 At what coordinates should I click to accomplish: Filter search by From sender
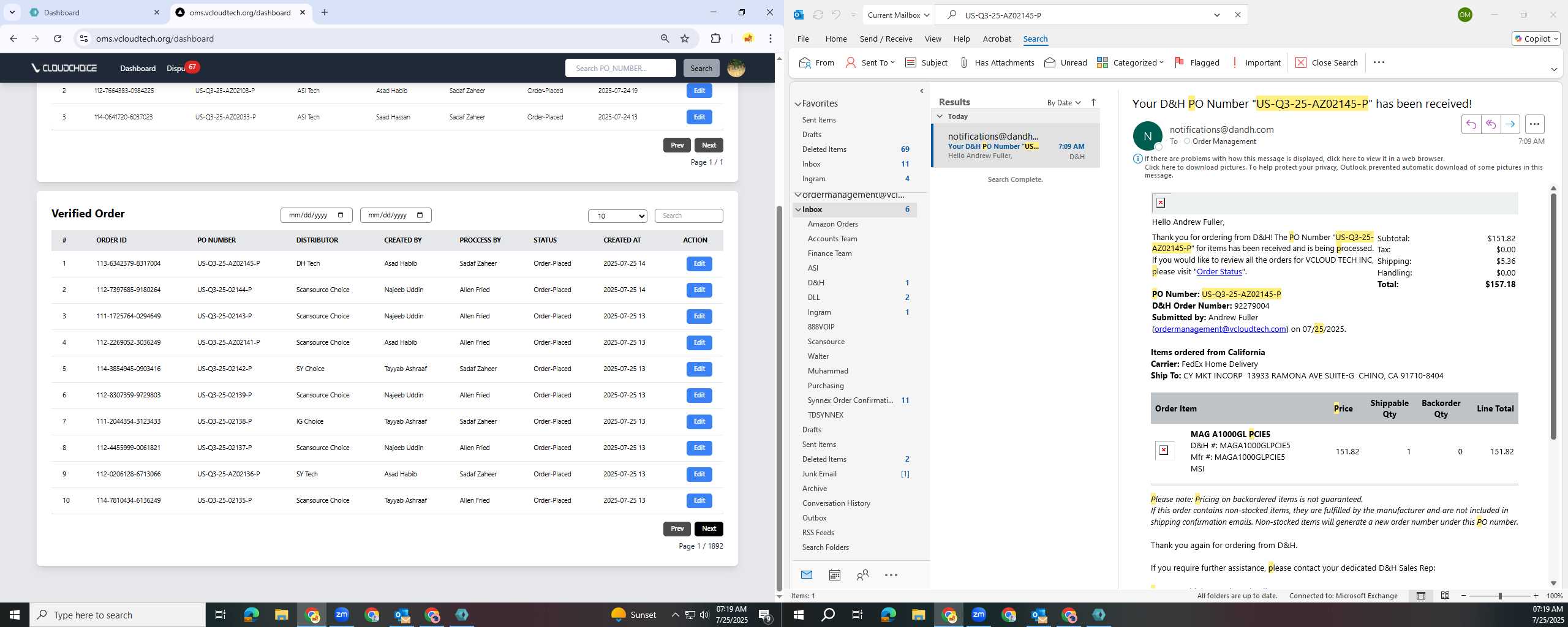pos(816,62)
